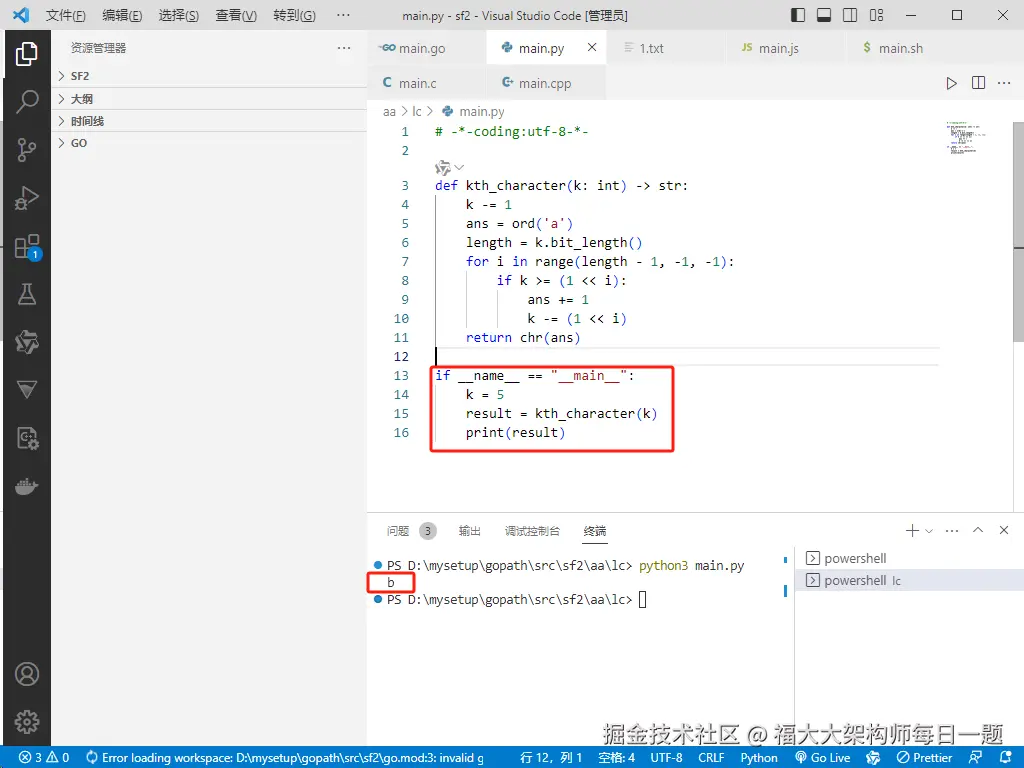Open the 调试控制台 debug console tab
Screen dimensions: 1024x768
(532, 531)
